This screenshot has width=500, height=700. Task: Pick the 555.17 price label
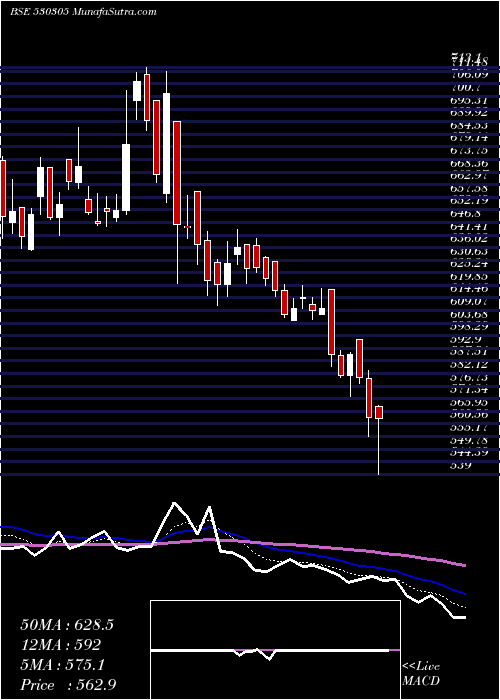coord(469,428)
